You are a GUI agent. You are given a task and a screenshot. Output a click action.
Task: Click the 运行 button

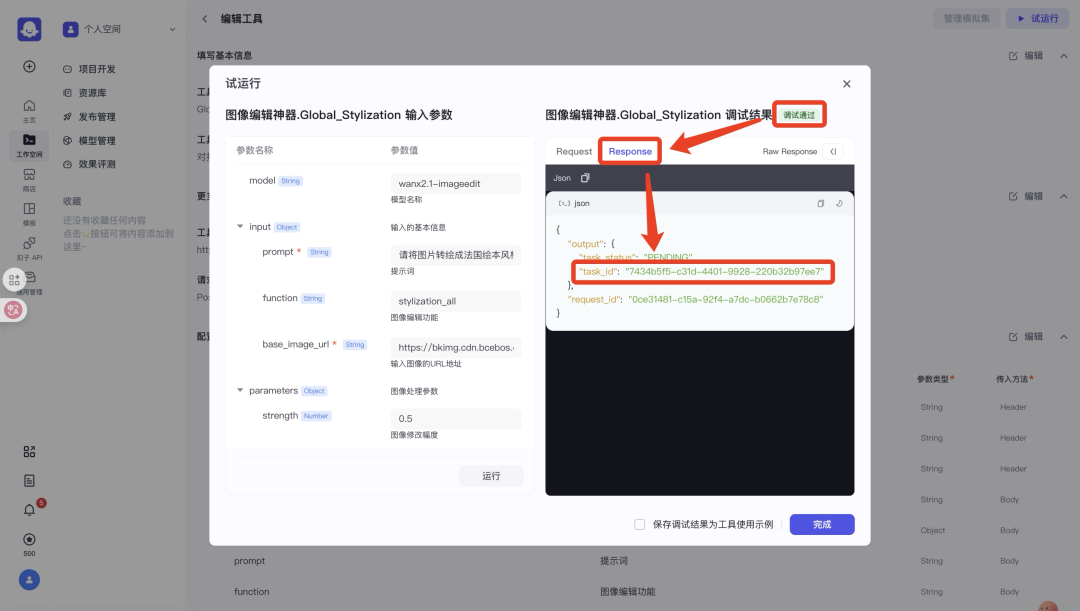[x=491, y=476]
